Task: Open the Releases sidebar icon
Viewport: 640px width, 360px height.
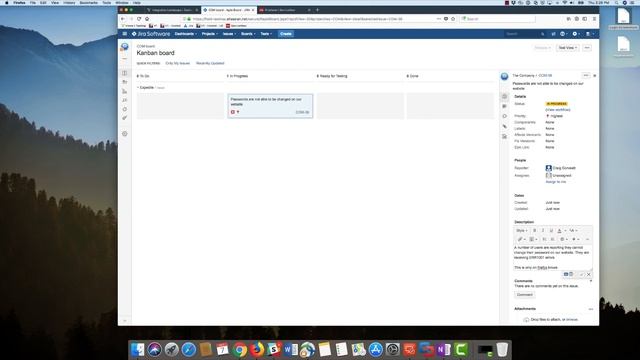Action: click(124, 82)
